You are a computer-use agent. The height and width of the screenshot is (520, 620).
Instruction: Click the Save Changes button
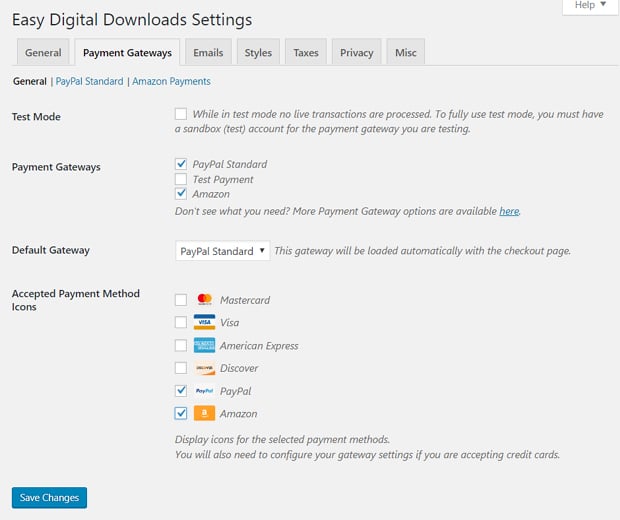click(49, 497)
